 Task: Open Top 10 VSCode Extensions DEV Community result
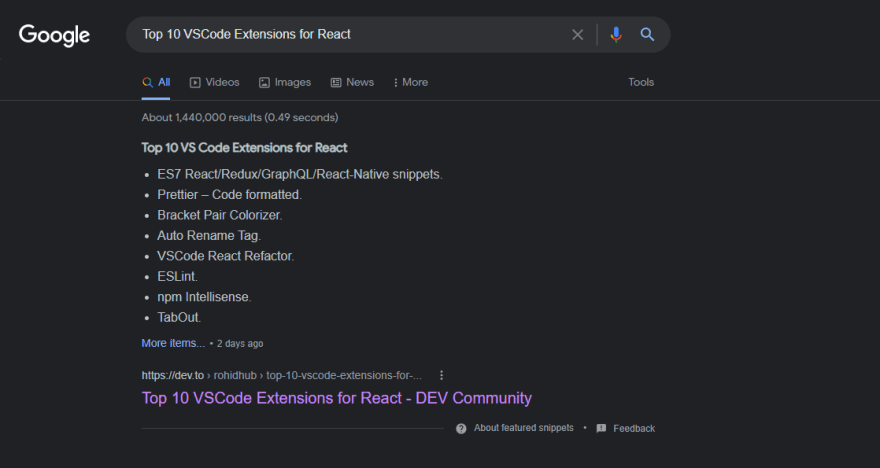click(x=337, y=398)
